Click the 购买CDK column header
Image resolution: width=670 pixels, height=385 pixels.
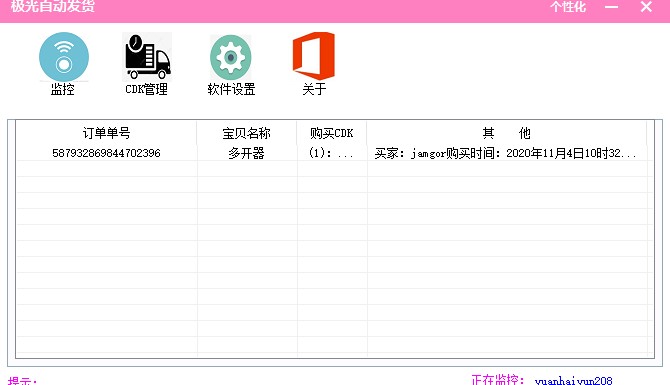332,133
